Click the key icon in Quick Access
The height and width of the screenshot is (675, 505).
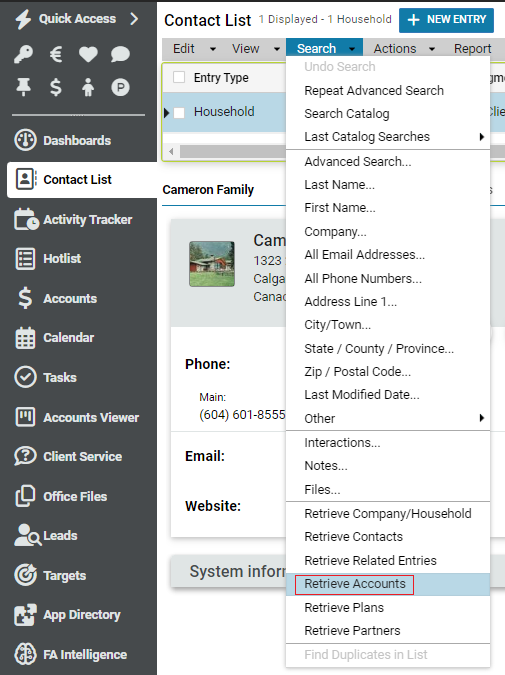pyautogui.click(x=23, y=55)
